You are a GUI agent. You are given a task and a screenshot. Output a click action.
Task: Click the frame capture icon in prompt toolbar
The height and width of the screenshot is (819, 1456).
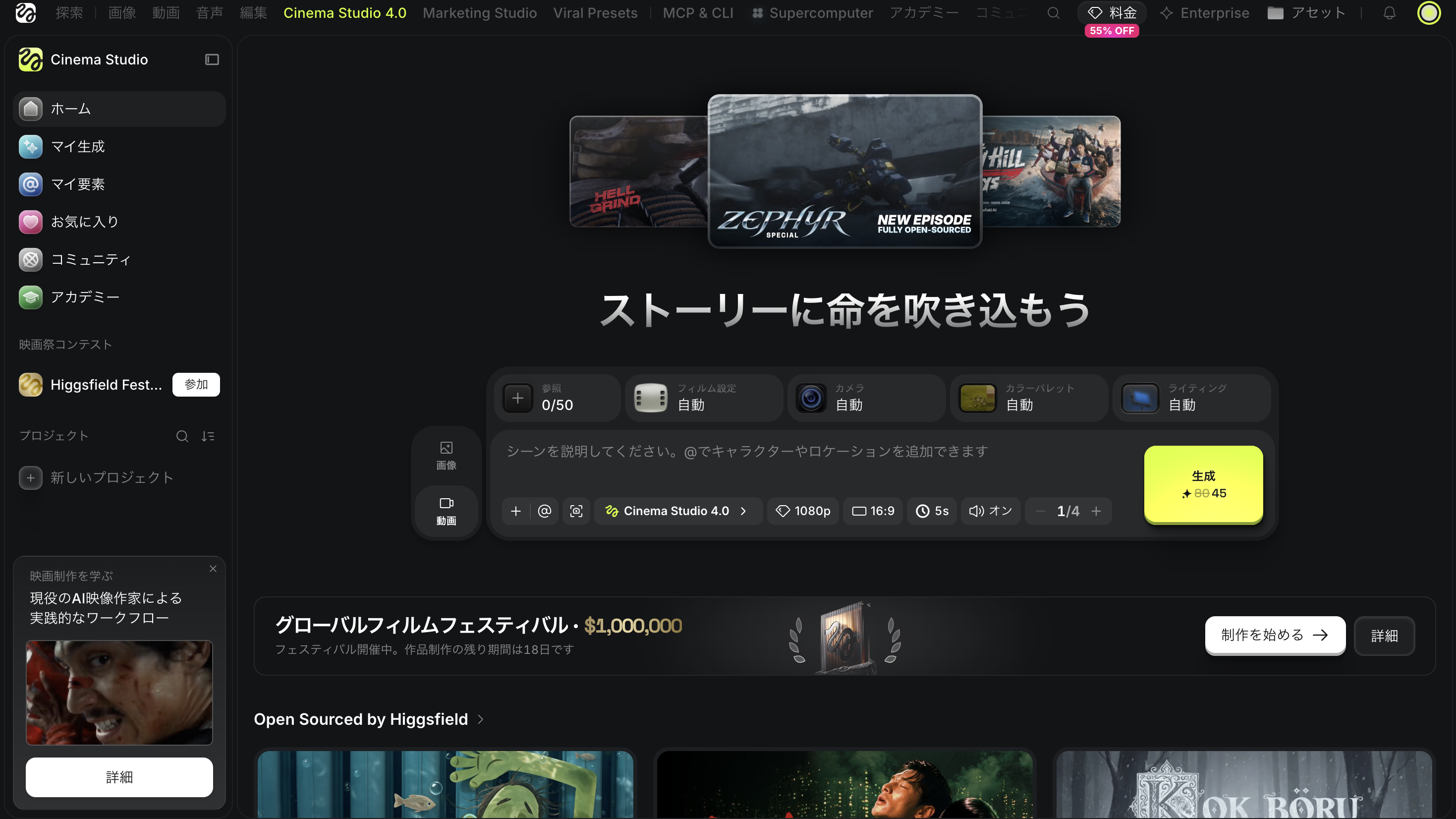pos(576,511)
